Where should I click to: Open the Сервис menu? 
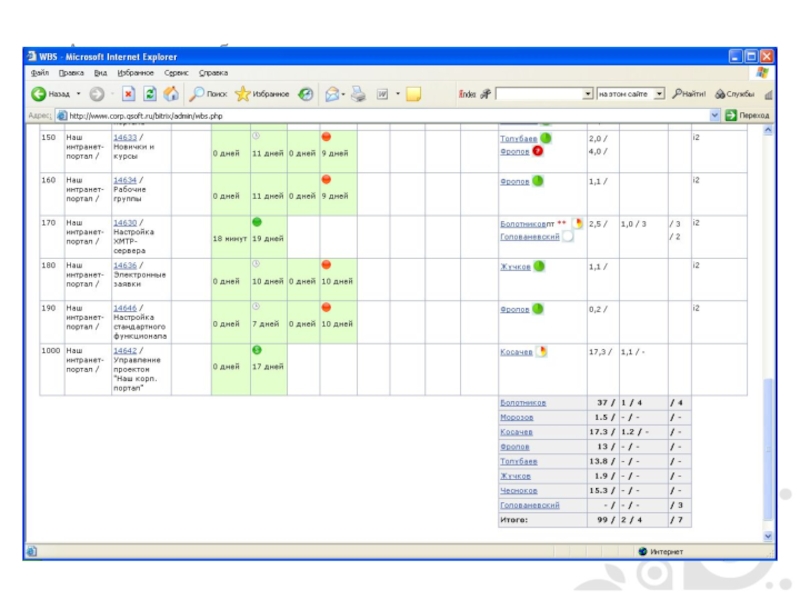[x=177, y=73]
